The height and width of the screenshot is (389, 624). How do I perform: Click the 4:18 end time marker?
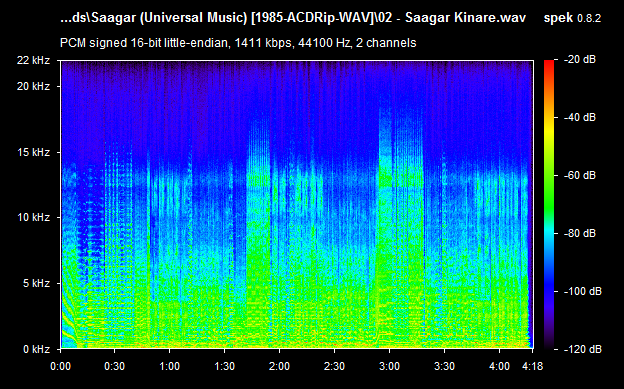coord(532,366)
